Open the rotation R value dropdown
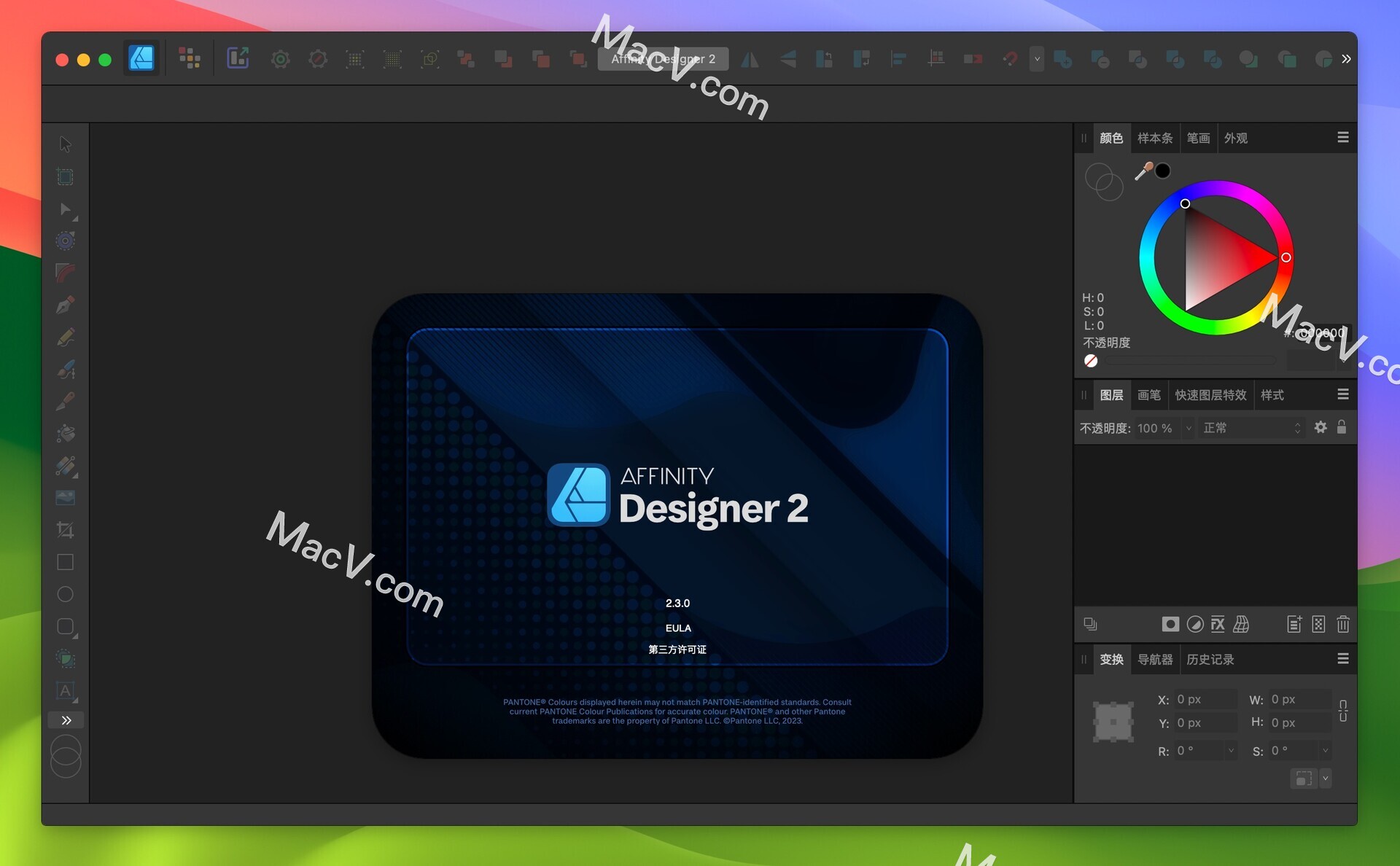This screenshot has height=866, width=1400. pos(1231,750)
